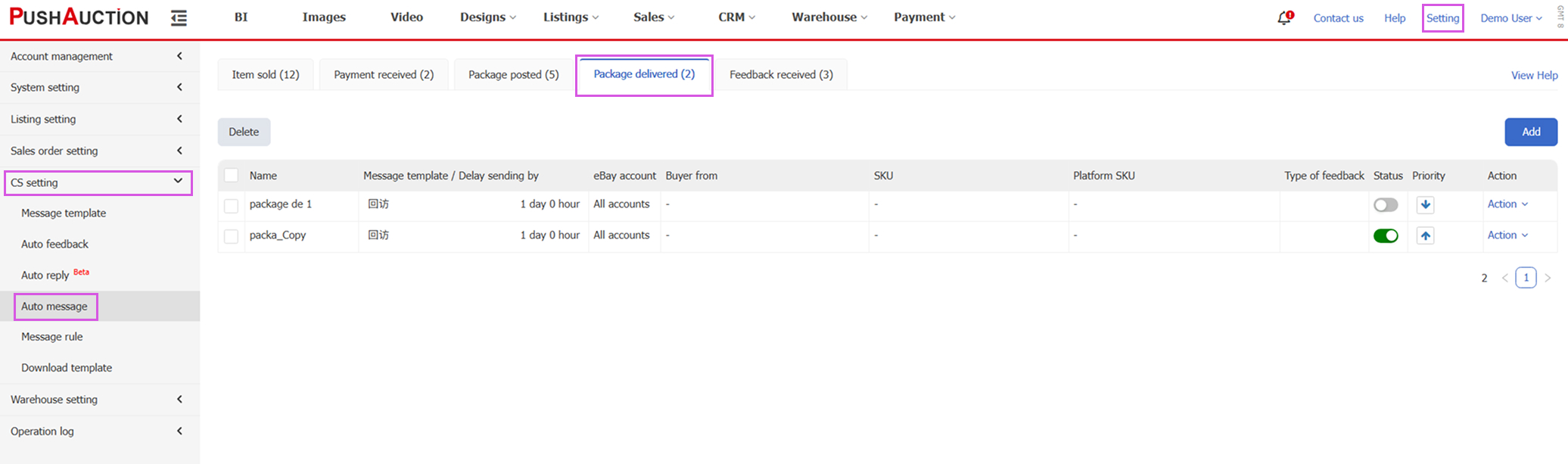Click the PushAuction logo

point(79,17)
